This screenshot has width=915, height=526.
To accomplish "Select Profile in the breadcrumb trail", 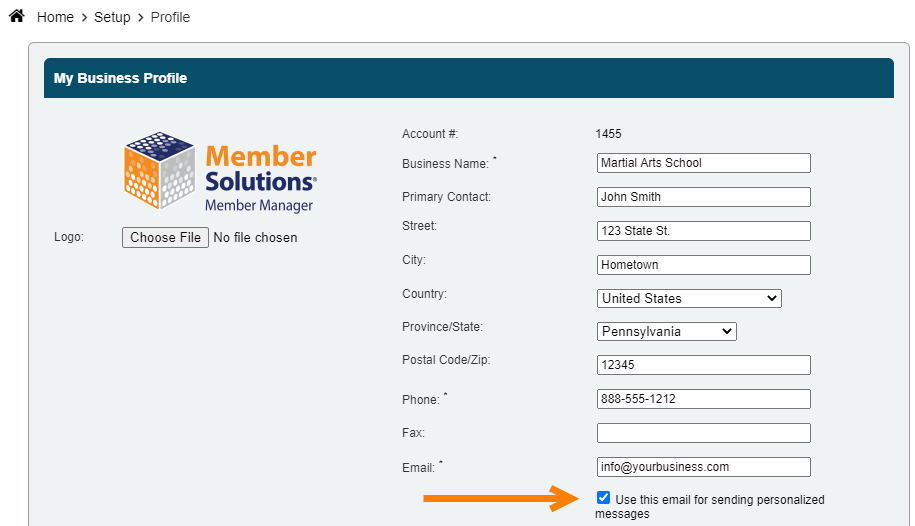I will 170,17.
